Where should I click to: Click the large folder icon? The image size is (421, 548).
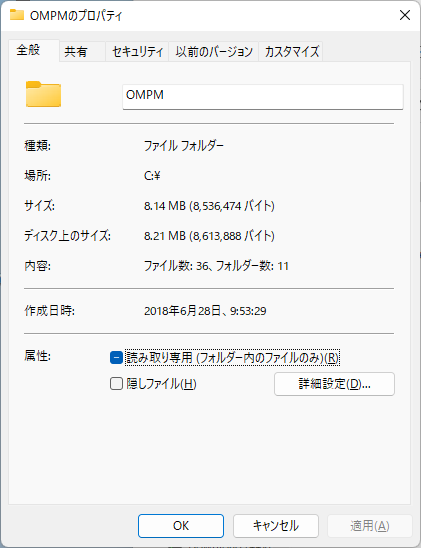coord(43,94)
